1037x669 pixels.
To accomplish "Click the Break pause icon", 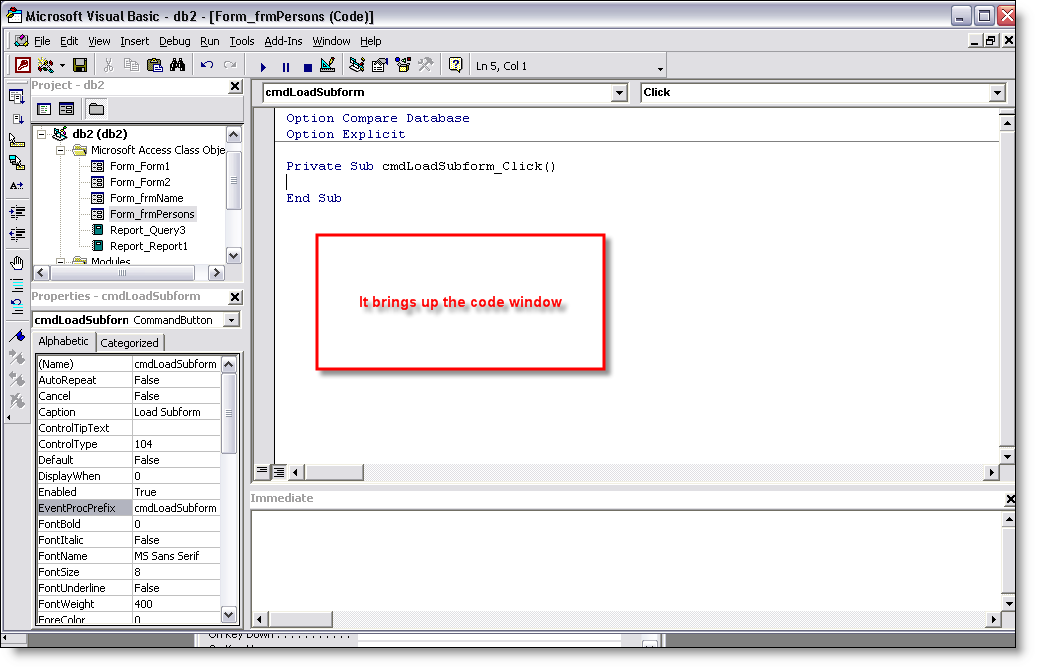I will (x=286, y=67).
